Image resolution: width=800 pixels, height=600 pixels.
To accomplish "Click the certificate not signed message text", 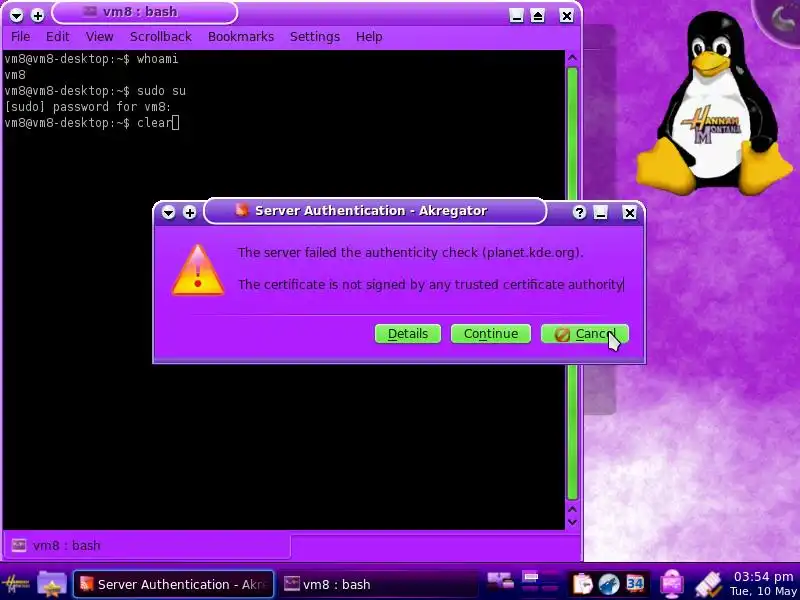I will coord(430,285).
